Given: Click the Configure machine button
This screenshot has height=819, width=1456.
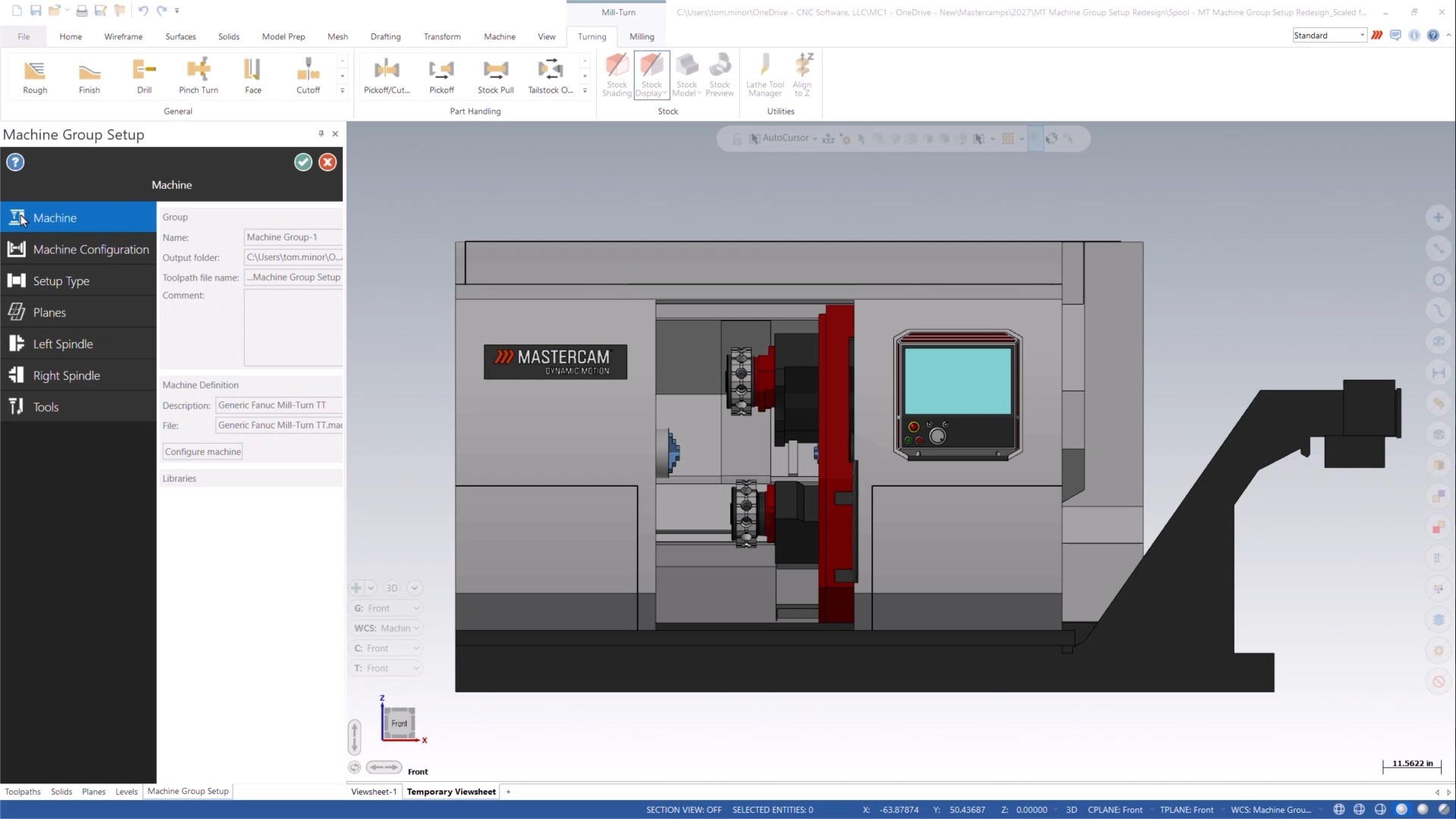Looking at the screenshot, I should coord(203,451).
